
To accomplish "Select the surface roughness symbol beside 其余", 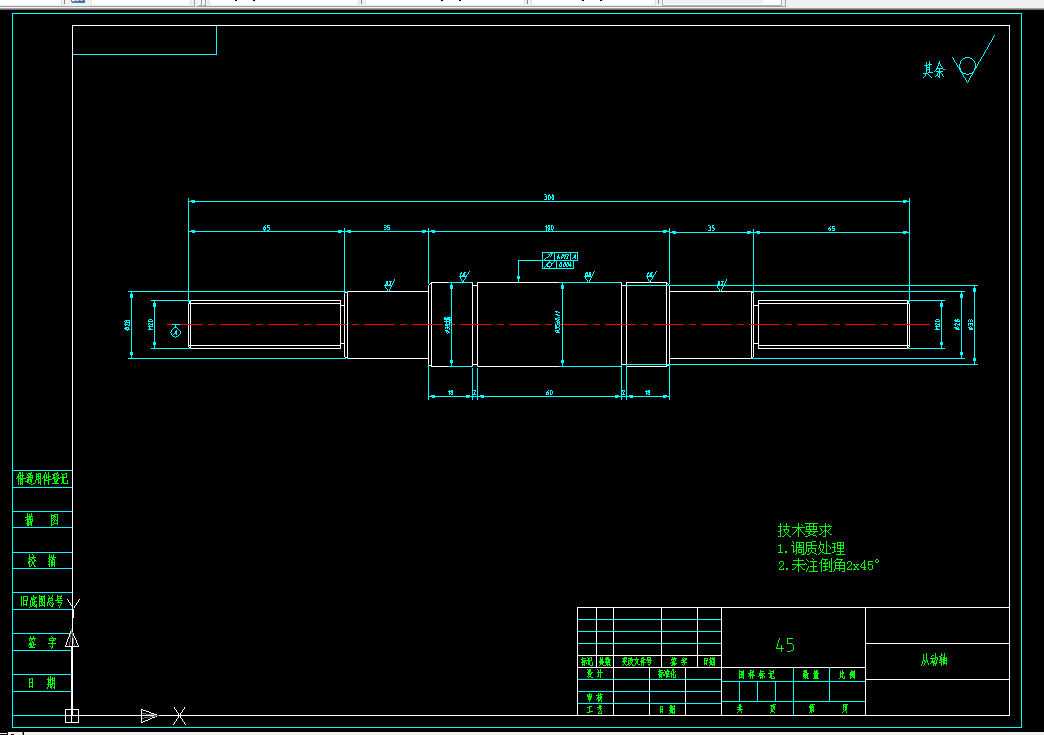I will [973, 59].
